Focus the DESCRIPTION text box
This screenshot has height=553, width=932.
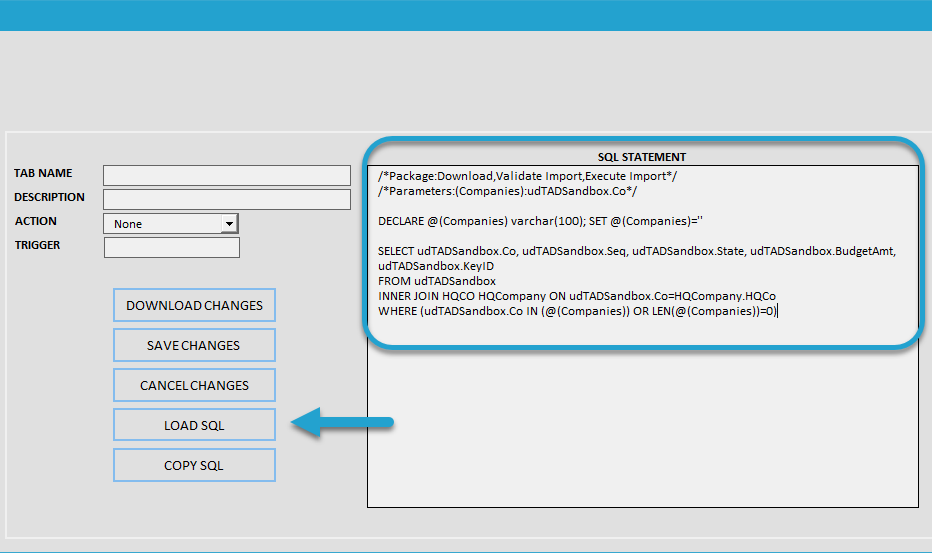point(226,199)
